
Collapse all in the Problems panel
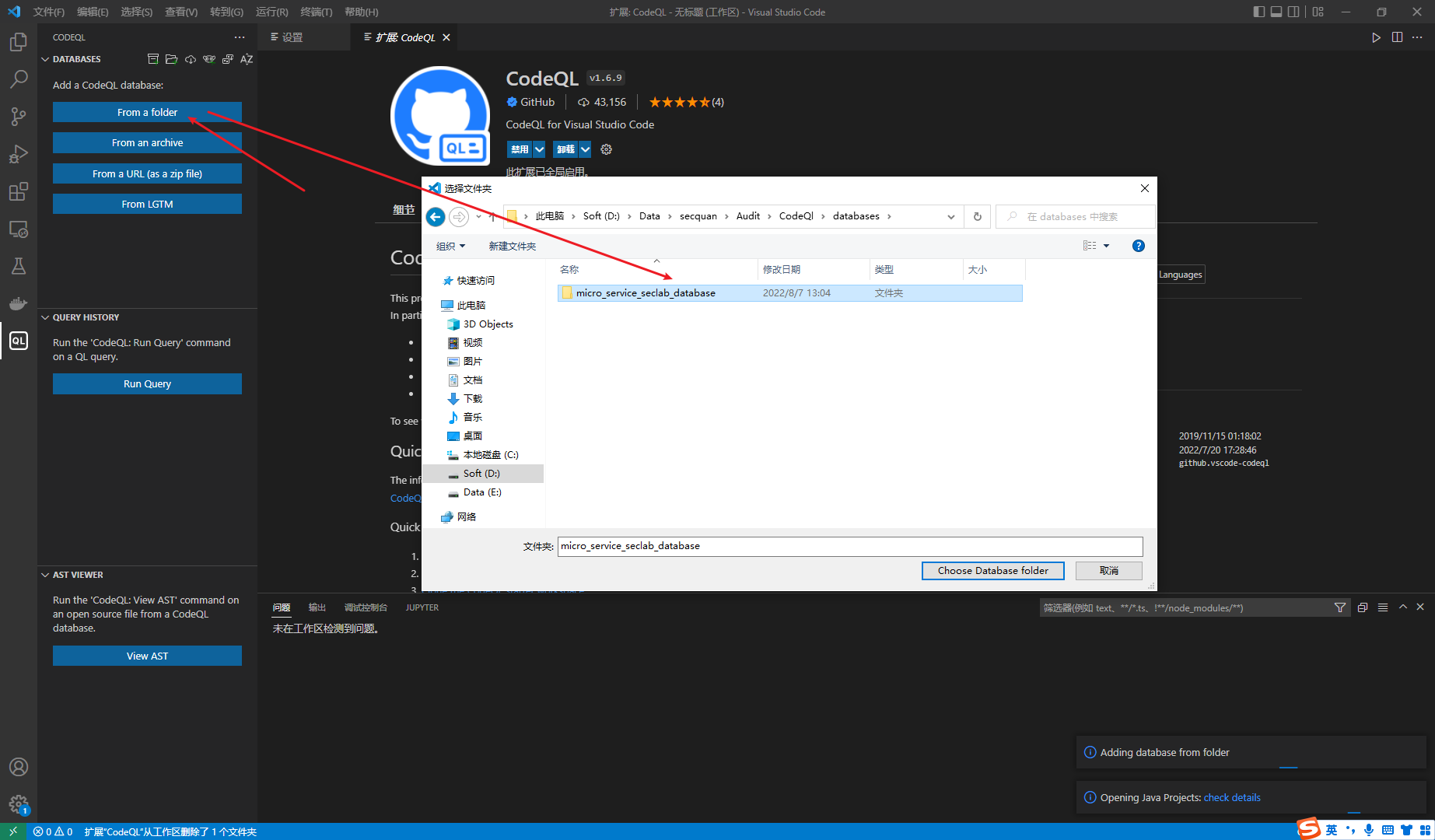tap(1363, 607)
